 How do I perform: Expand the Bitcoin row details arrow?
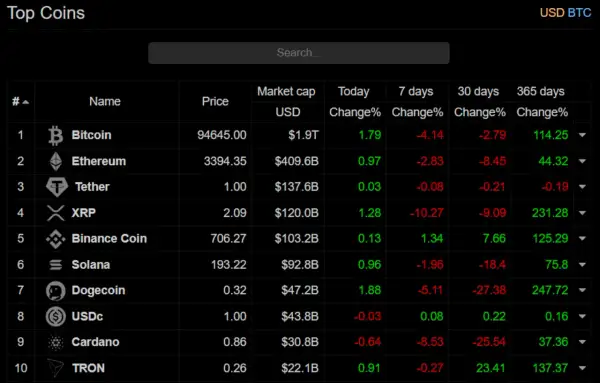point(582,135)
